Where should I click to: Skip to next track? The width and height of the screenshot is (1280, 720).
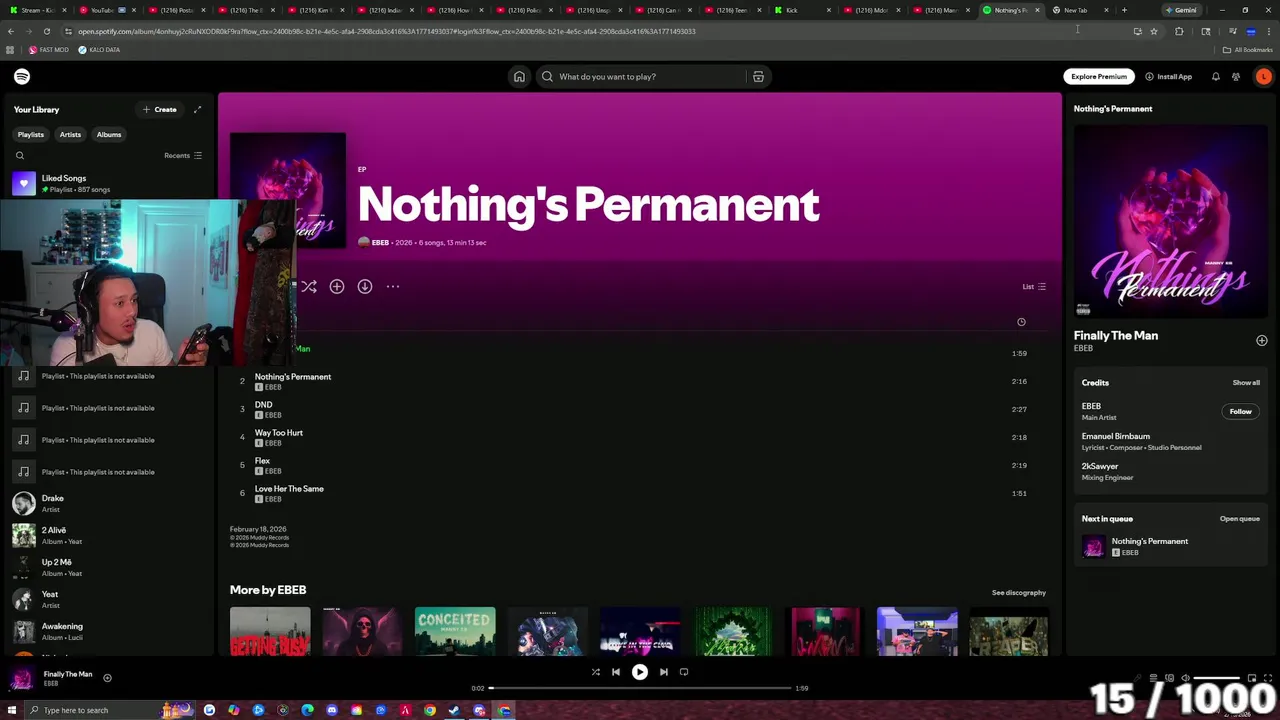(664, 672)
